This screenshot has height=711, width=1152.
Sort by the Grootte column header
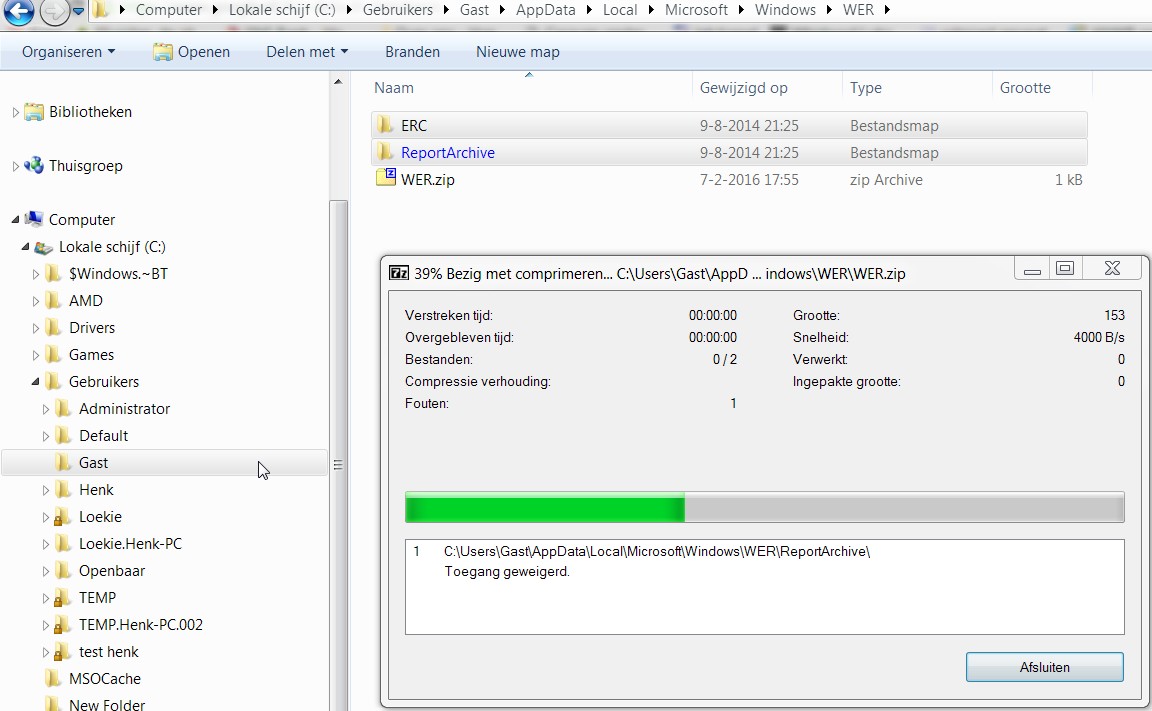(1042, 88)
